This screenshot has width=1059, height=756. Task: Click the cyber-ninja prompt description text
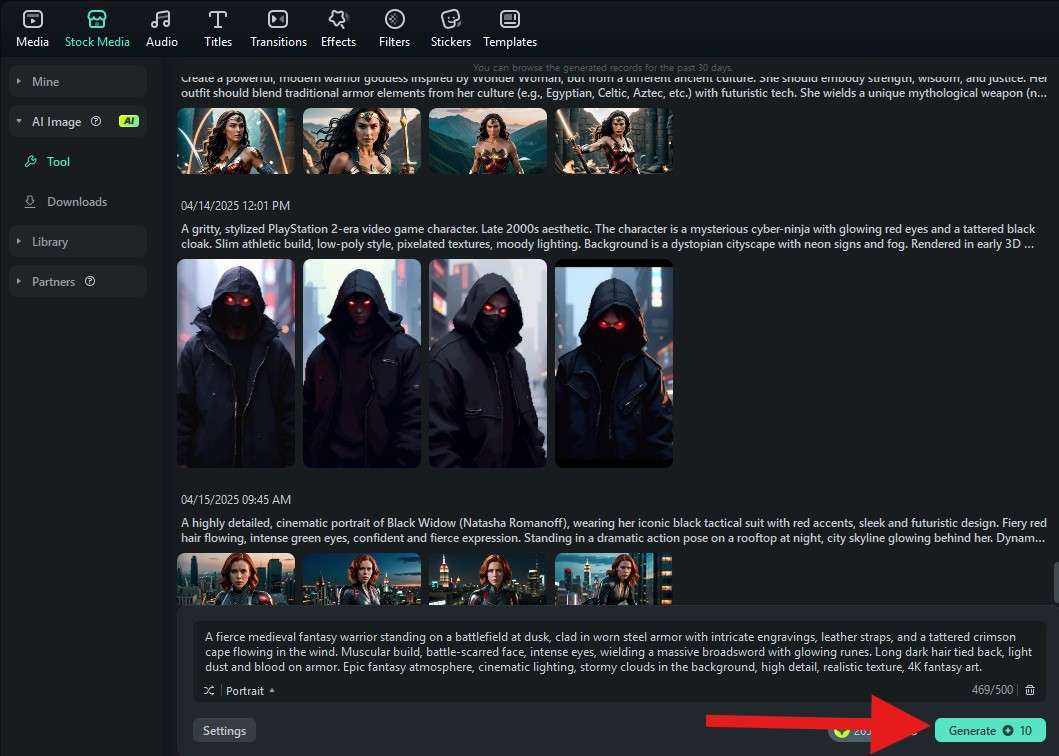[608, 236]
